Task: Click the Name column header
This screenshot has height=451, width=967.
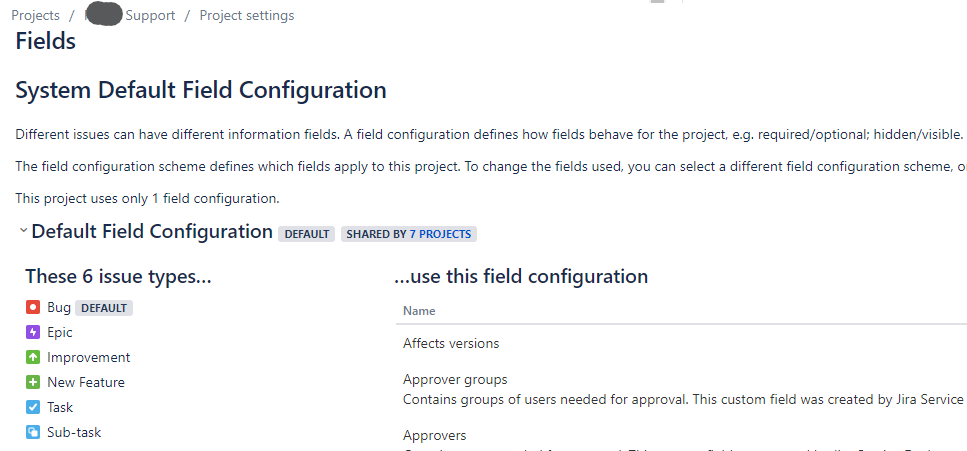Action: [x=419, y=311]
